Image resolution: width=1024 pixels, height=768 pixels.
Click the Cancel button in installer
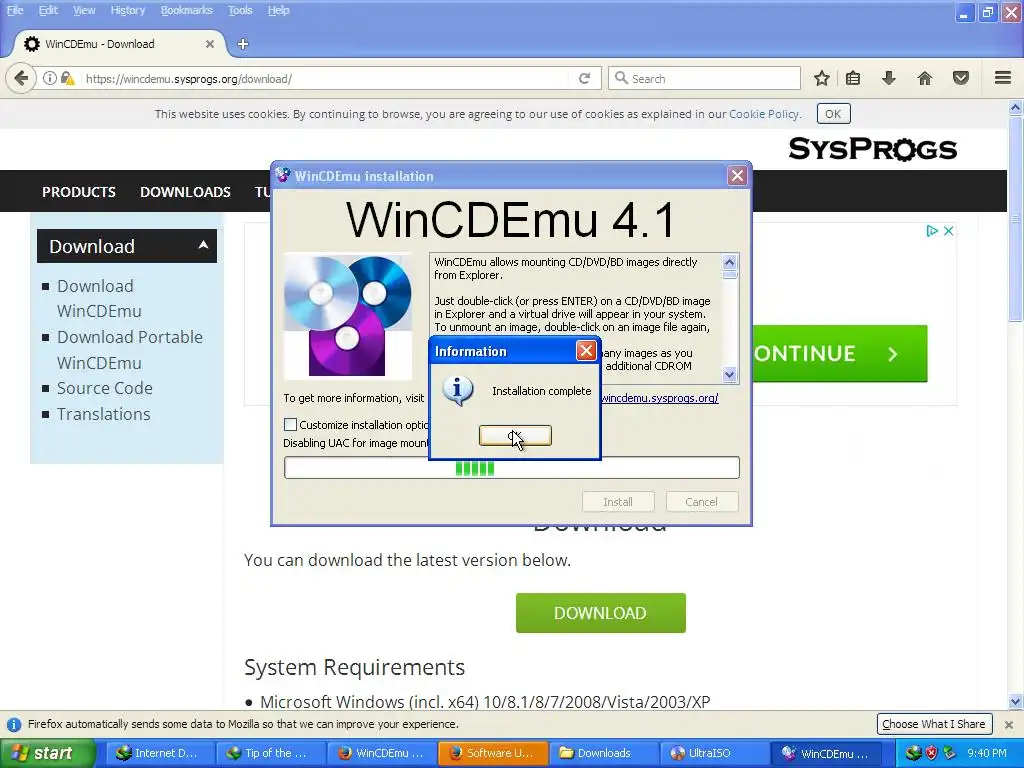(x=701, y=502)
